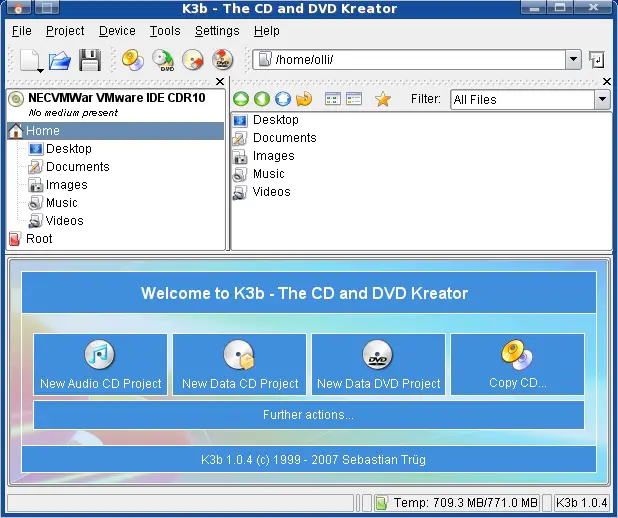618x518 pixels.
Task: Open the Device menu
Action: [117, 31]
